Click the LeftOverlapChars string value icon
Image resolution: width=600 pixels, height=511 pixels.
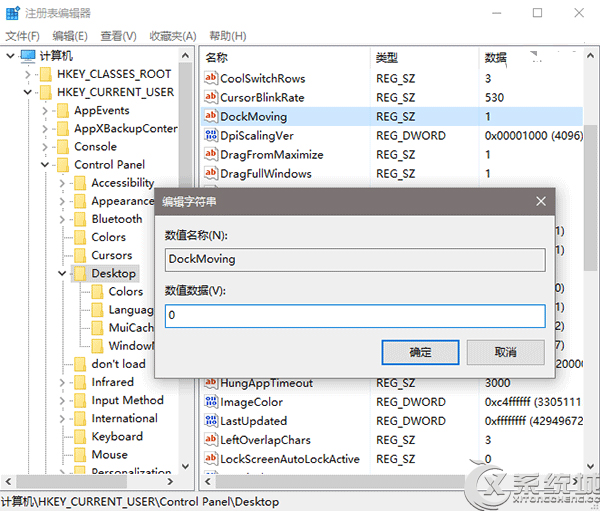coord(211,440)
